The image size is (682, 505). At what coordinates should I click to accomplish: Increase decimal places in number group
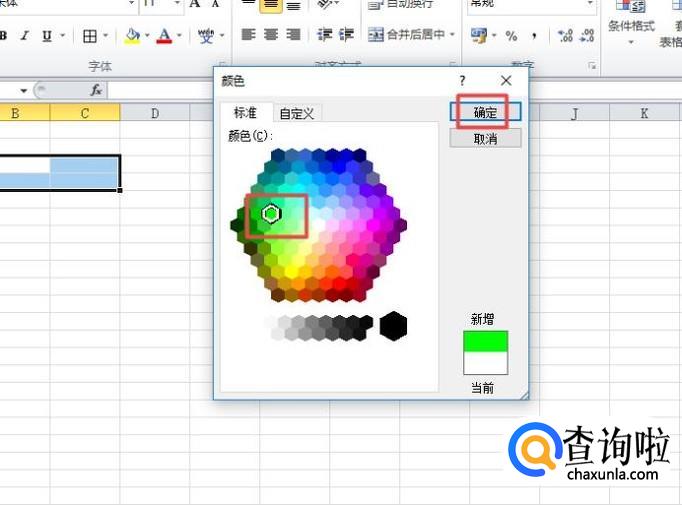pos(565,36)
